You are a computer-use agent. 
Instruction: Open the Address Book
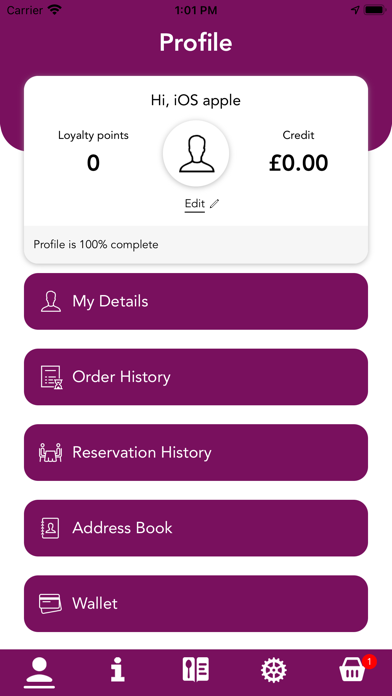(x=196, y=528)
